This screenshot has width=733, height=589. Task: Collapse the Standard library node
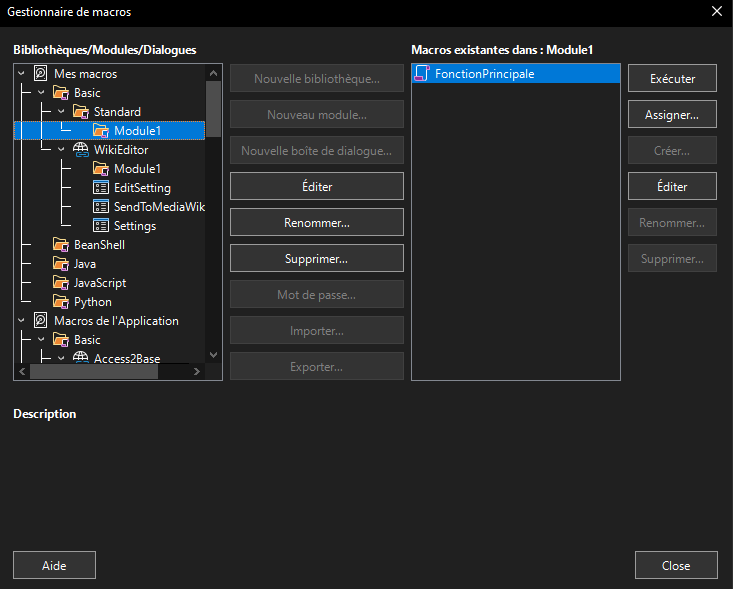(60, 112)
